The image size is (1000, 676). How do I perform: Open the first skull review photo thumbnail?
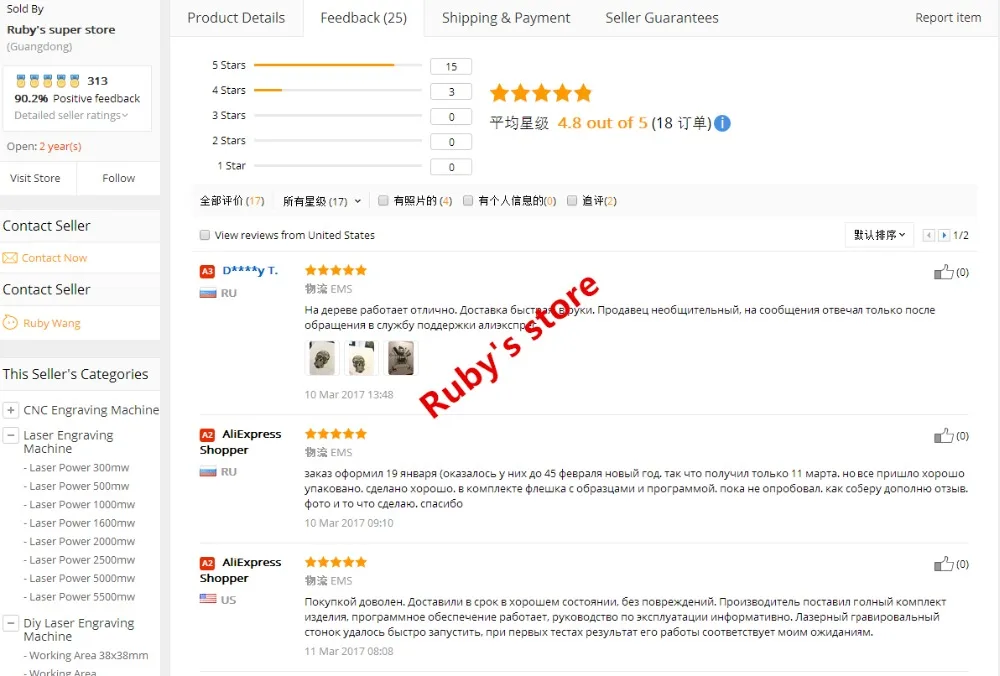[322, 358]
